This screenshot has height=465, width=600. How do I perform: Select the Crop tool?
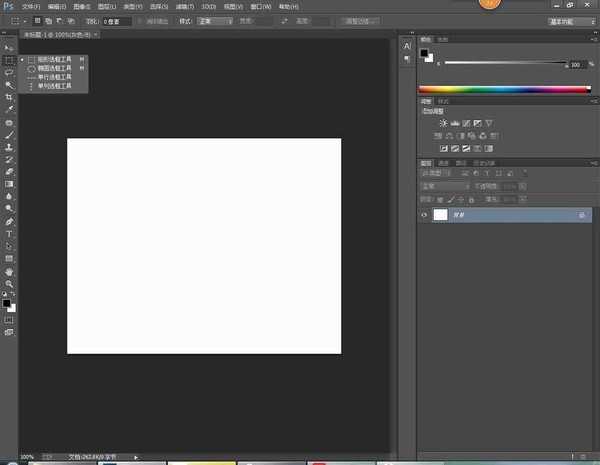tap(9, 97)
